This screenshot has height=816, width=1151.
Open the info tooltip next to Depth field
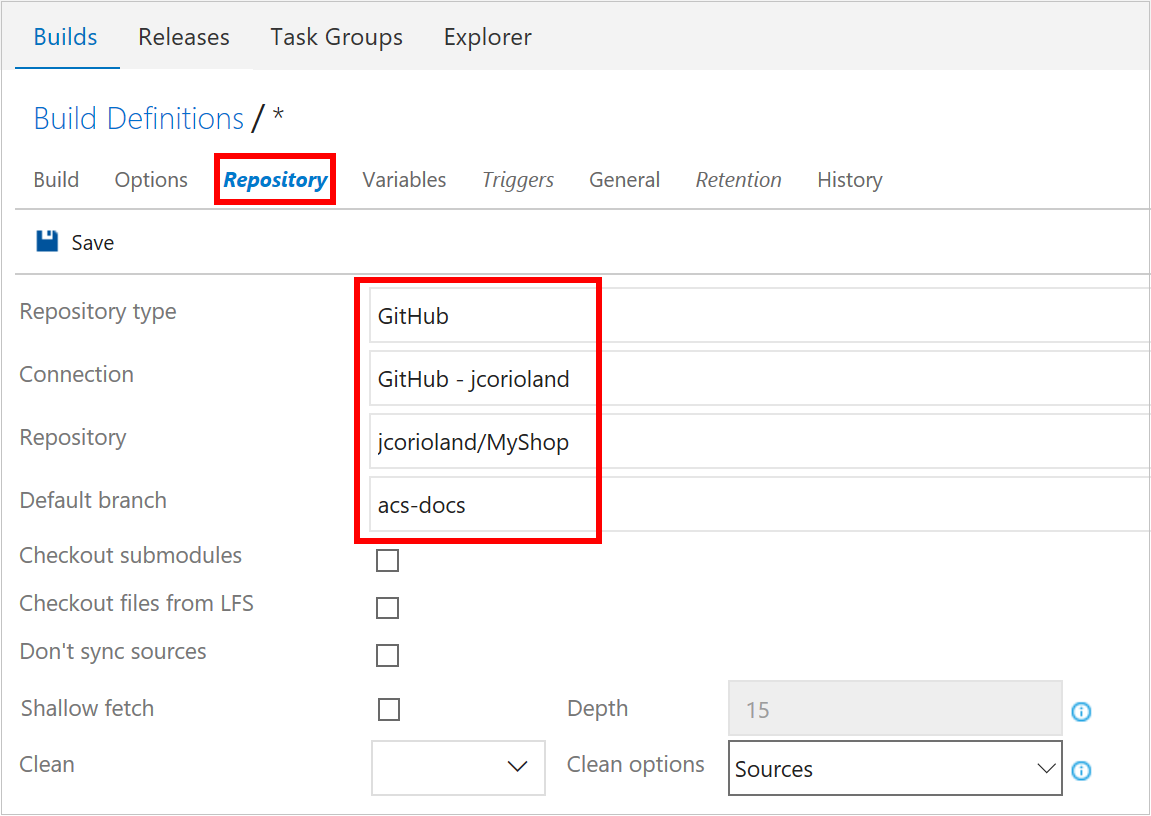[1081, 711]
